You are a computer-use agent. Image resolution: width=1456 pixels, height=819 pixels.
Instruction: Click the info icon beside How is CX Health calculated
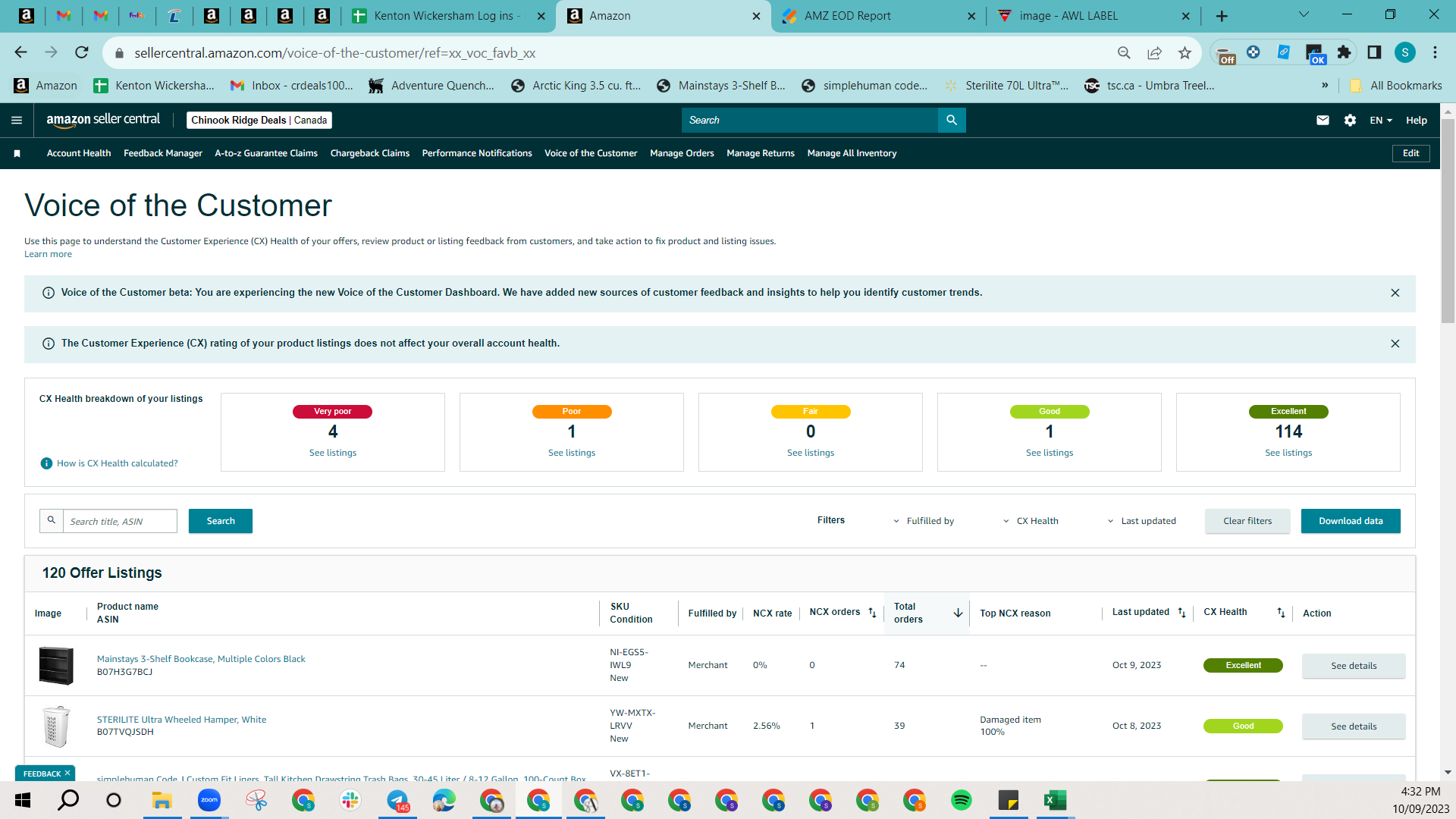click(46, 463)
